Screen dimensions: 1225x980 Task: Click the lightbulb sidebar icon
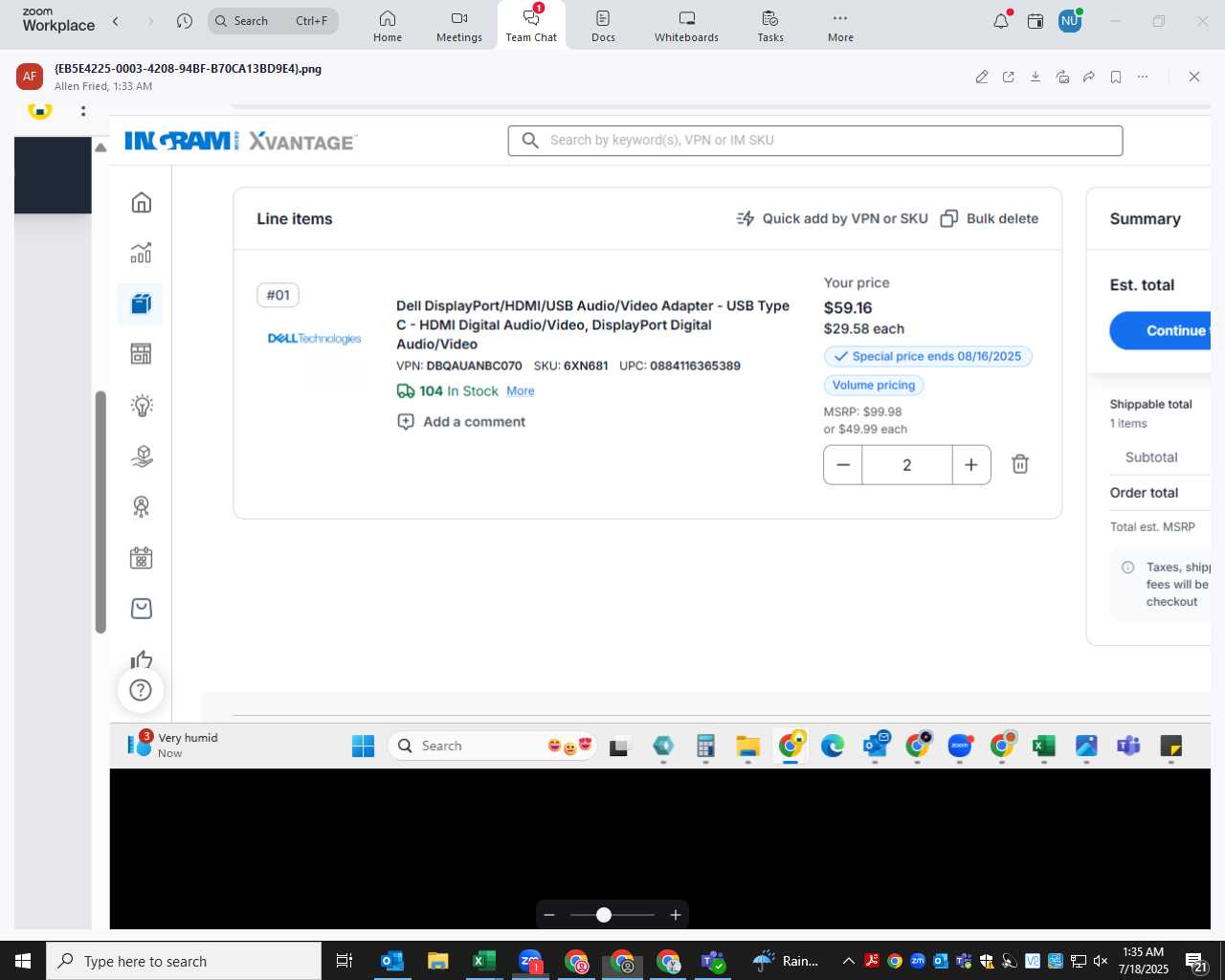(142, 405)
